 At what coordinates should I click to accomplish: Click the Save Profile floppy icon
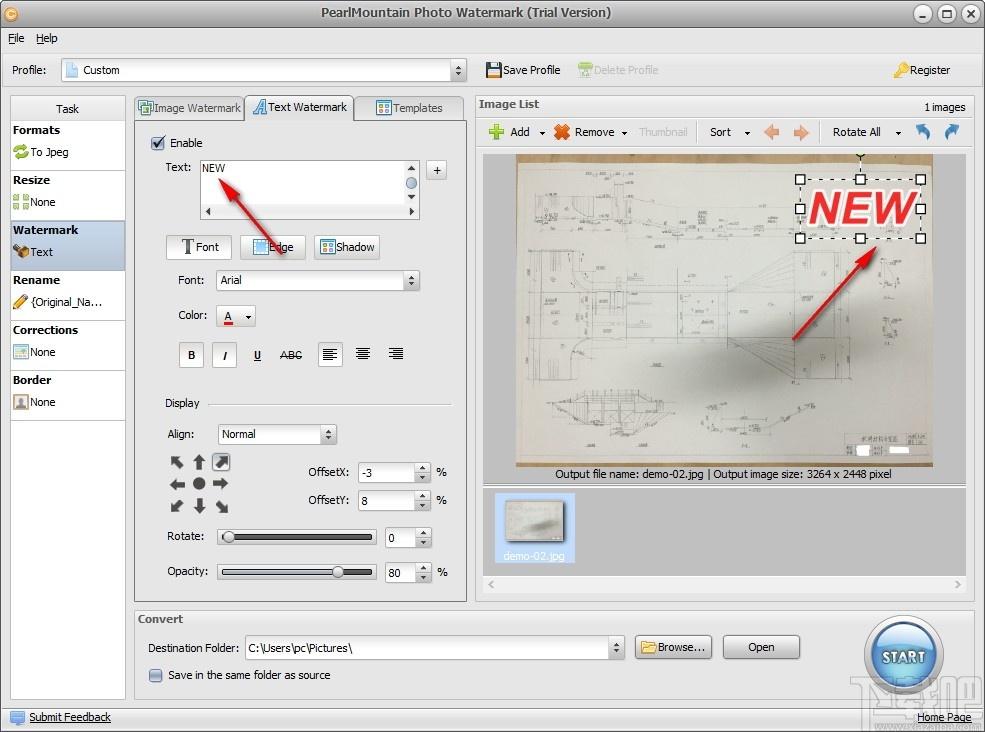click(x=494, y=70)
